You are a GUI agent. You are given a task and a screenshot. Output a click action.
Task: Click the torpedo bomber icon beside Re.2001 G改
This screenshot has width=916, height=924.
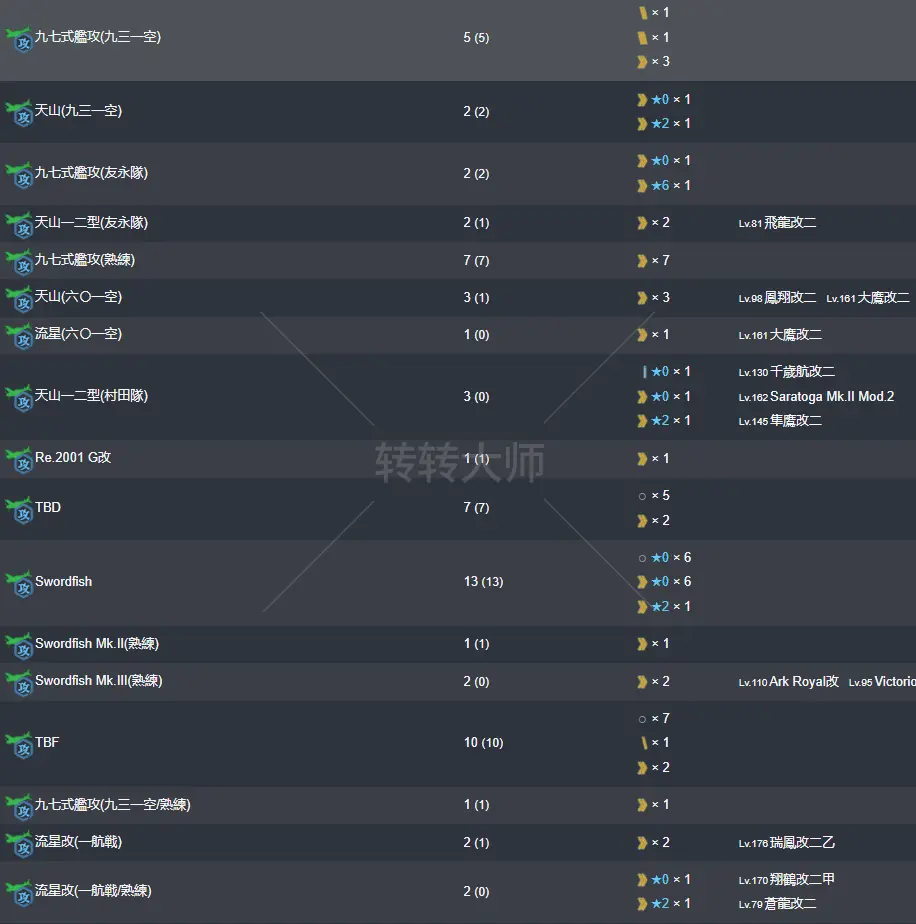[x=18, y=460]
